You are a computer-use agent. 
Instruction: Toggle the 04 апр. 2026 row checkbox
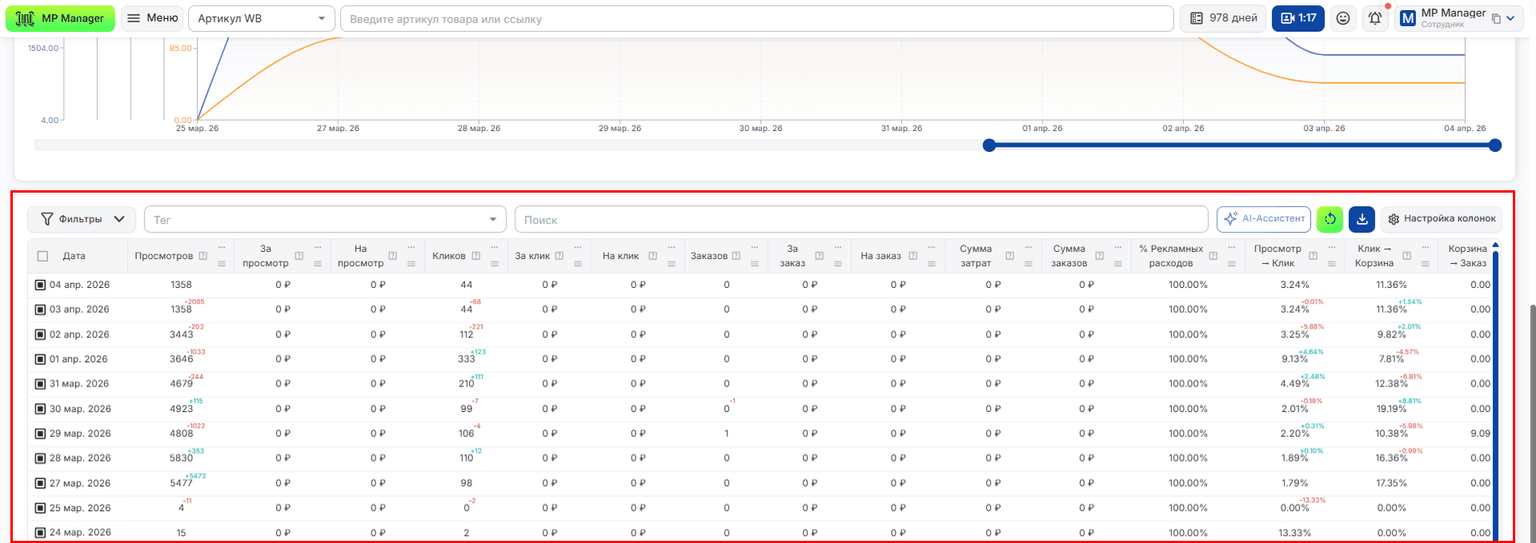(x=41, y=285)
